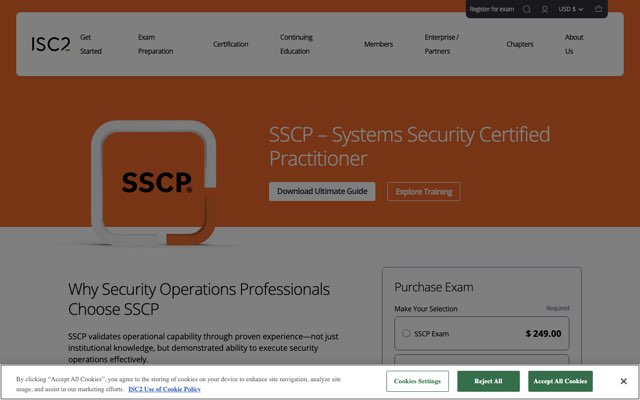Open the Exam Preparation menu
The width and height of the screenshot is (640, 400).
pos(156,44)
